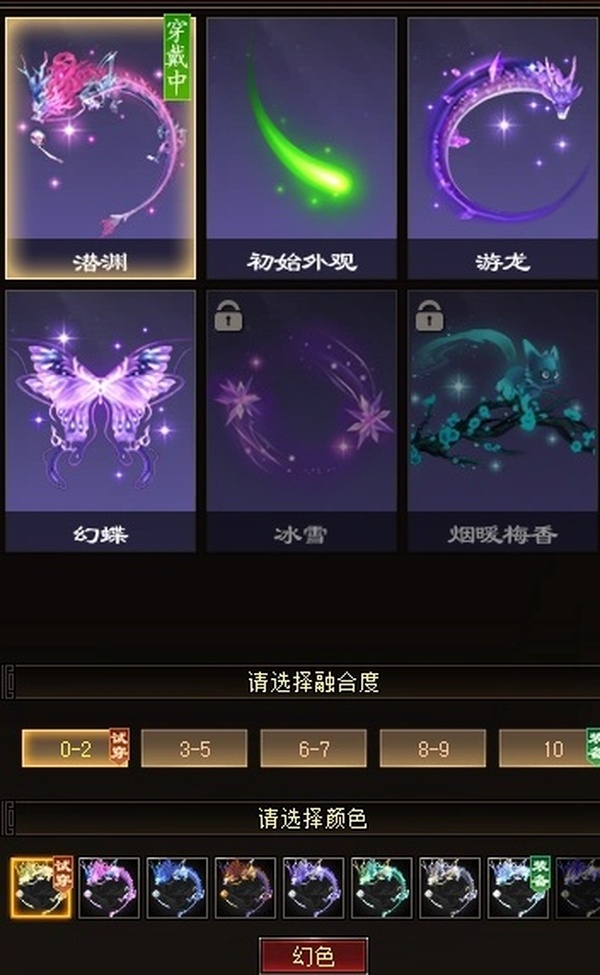Pick the pink dragon color variant
The width and height of the screenshot is (600, 975).
[x=109, y=888]
